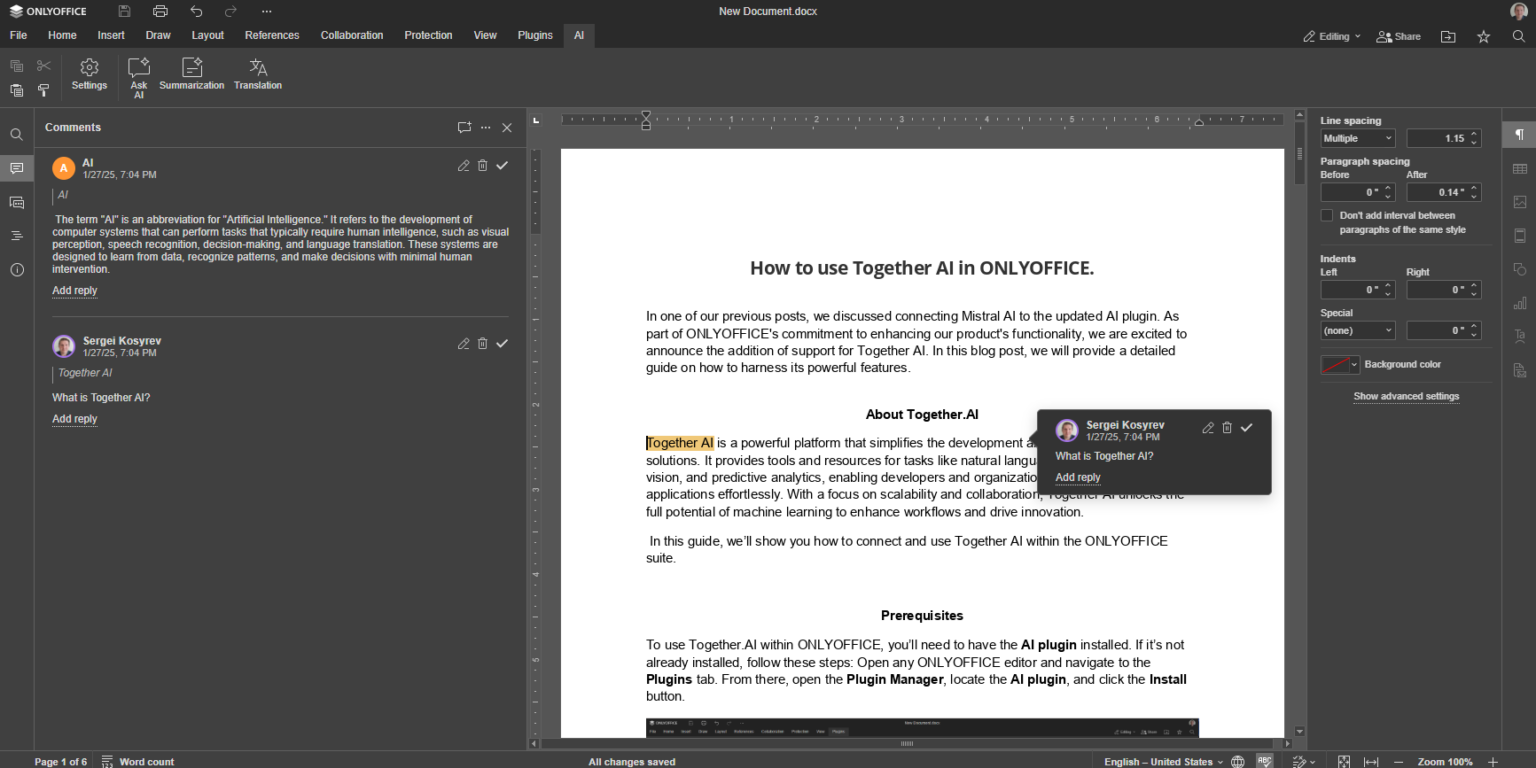
Task: Switch to the Insert tab
Action: point(111,35)
